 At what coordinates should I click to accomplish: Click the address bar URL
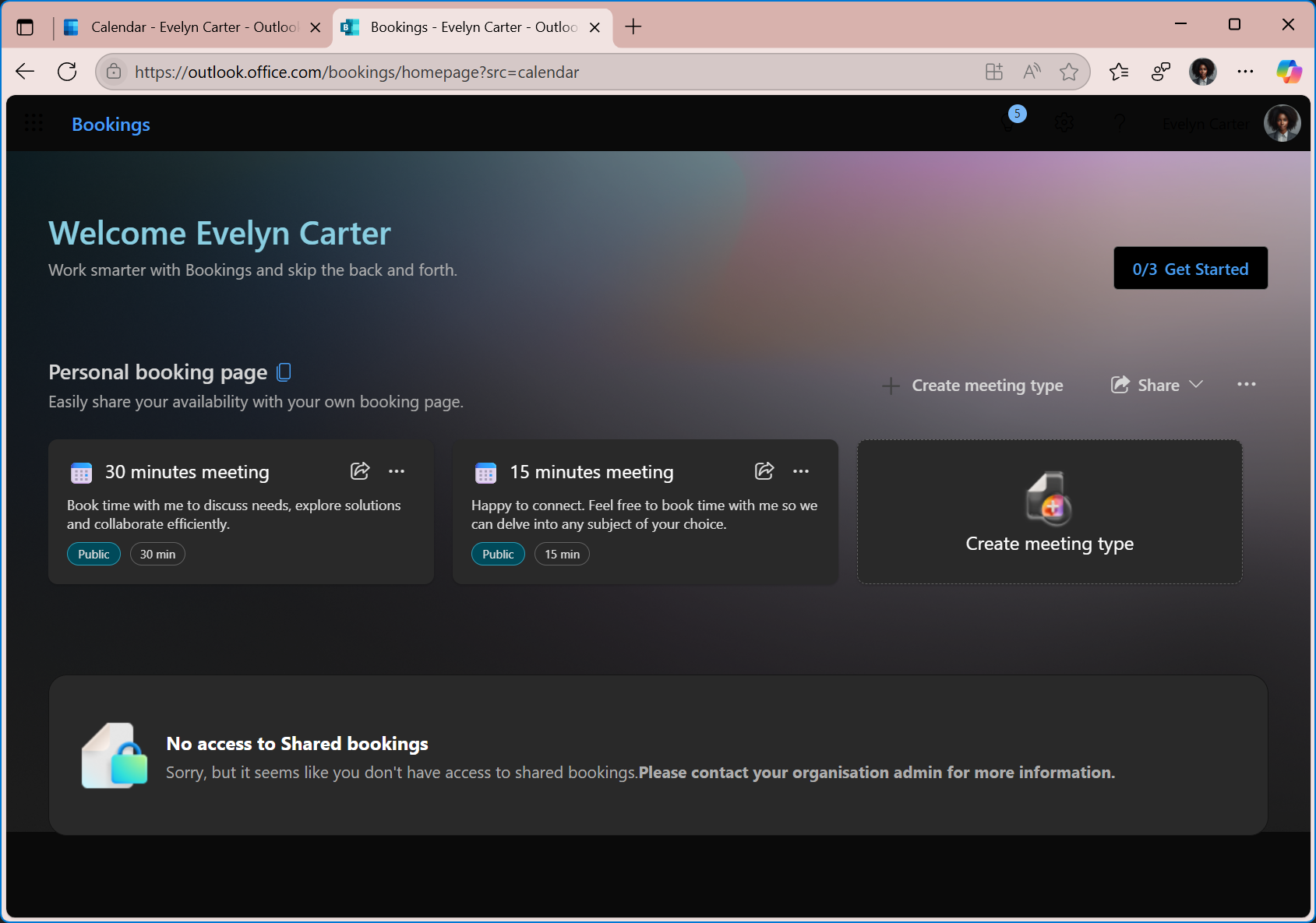[x=357, y=72]
